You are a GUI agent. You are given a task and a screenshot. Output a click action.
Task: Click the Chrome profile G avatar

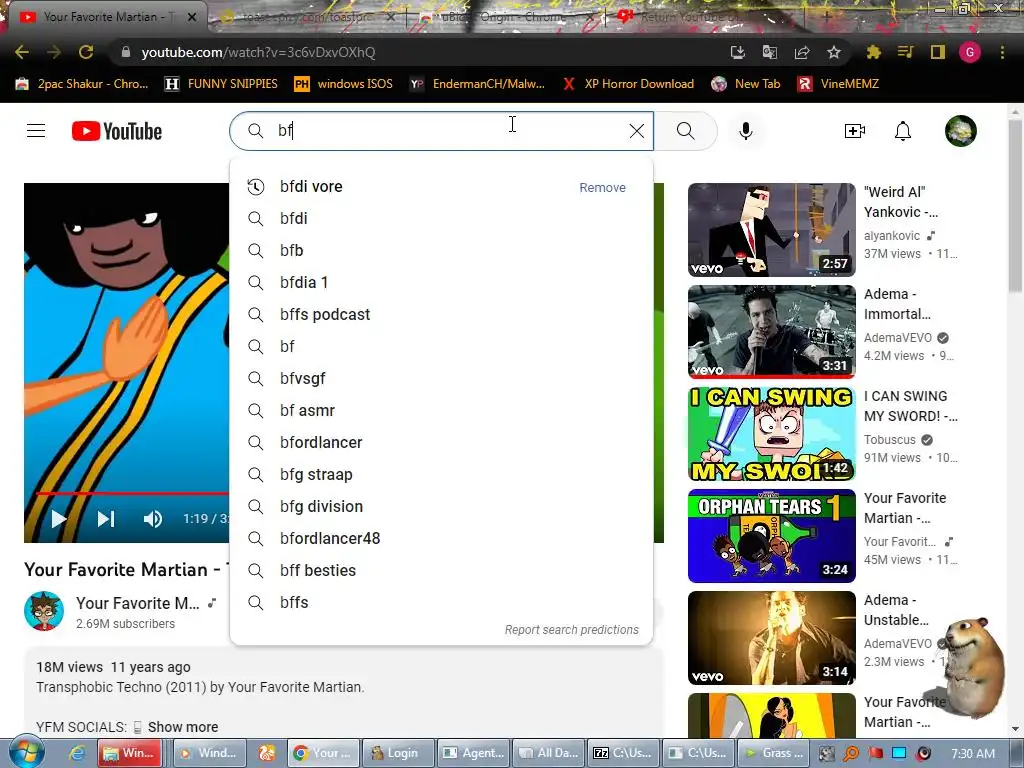(970, 52)
